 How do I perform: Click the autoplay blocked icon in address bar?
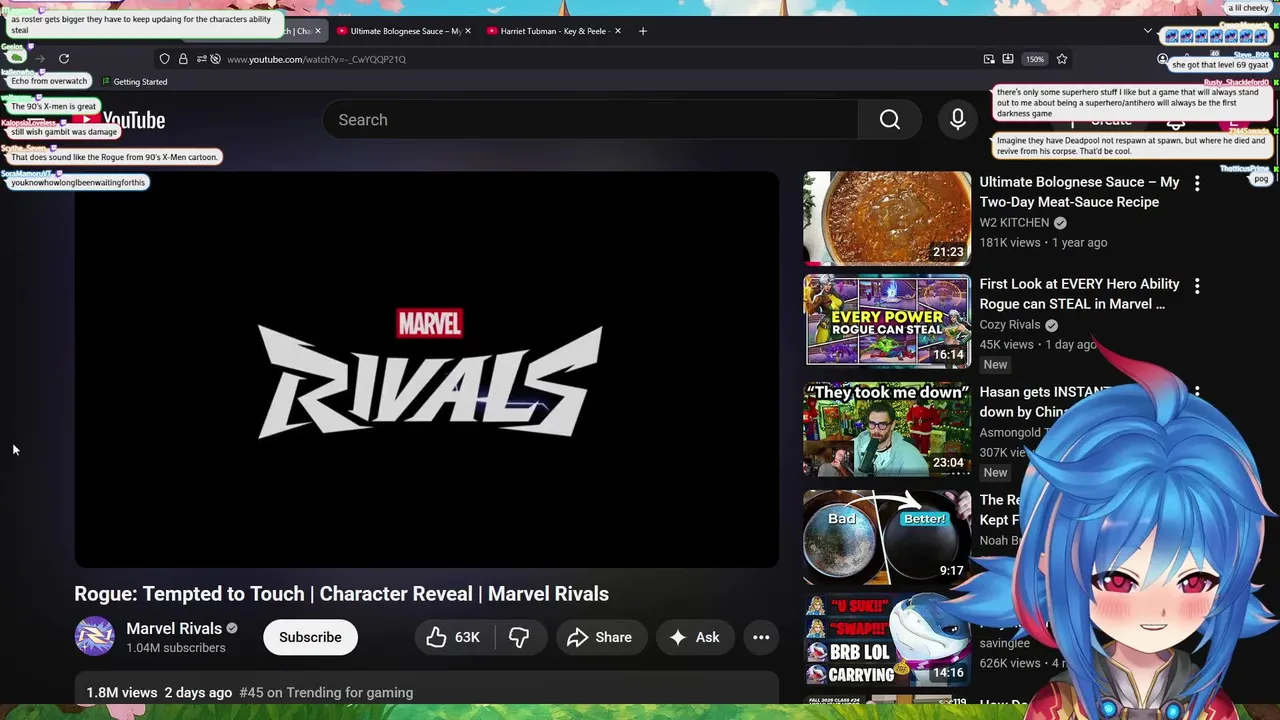(x=215, y=59)
